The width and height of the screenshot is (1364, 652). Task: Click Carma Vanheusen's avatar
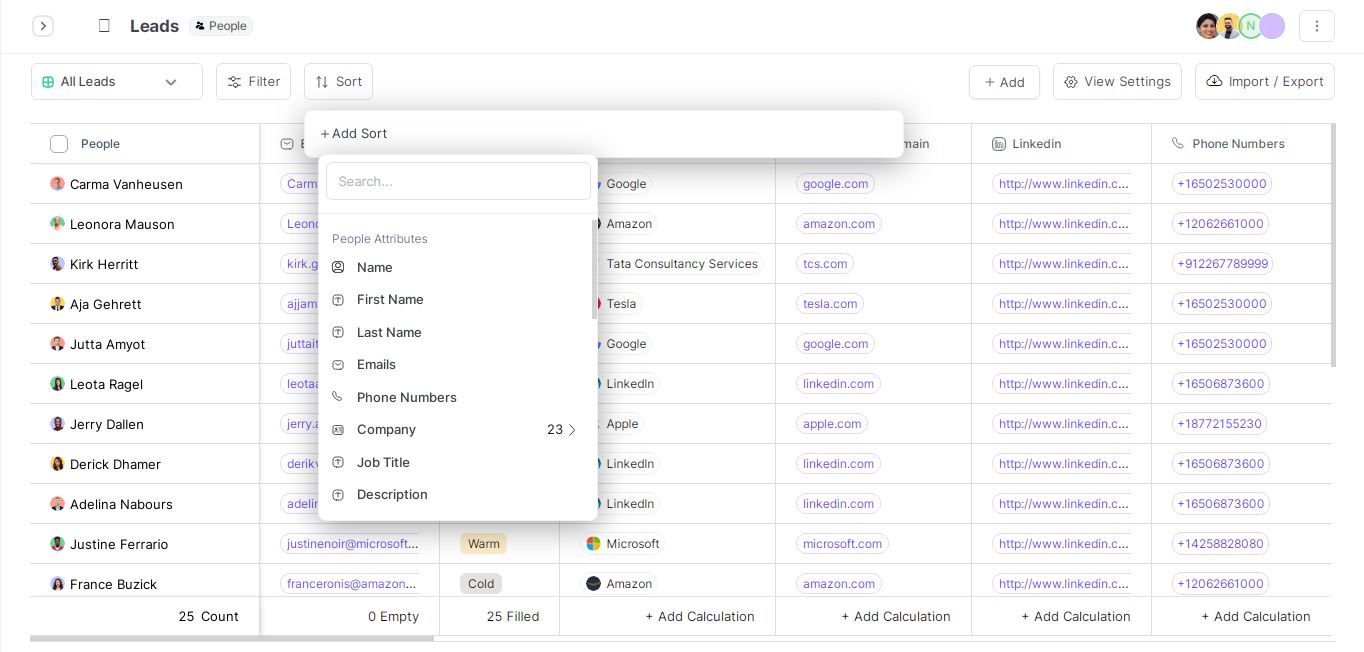(x=58, y=184)
